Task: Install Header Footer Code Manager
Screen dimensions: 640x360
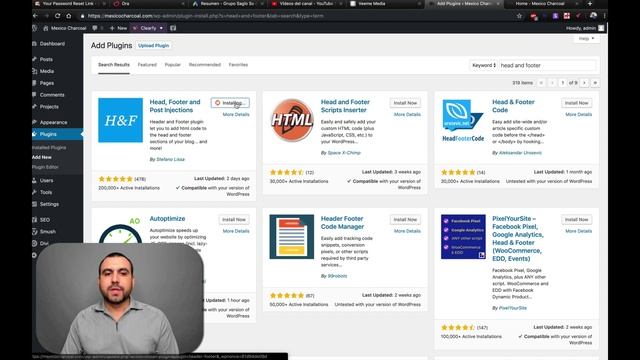Action: click(x=405, y=220)
